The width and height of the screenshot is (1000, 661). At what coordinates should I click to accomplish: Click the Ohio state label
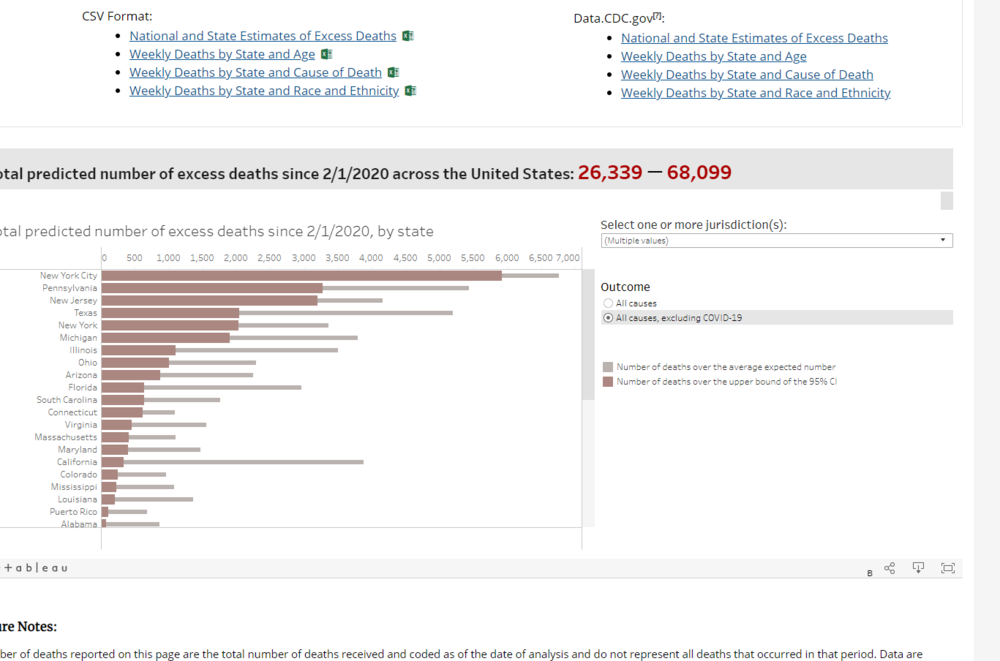coord(88,362)
